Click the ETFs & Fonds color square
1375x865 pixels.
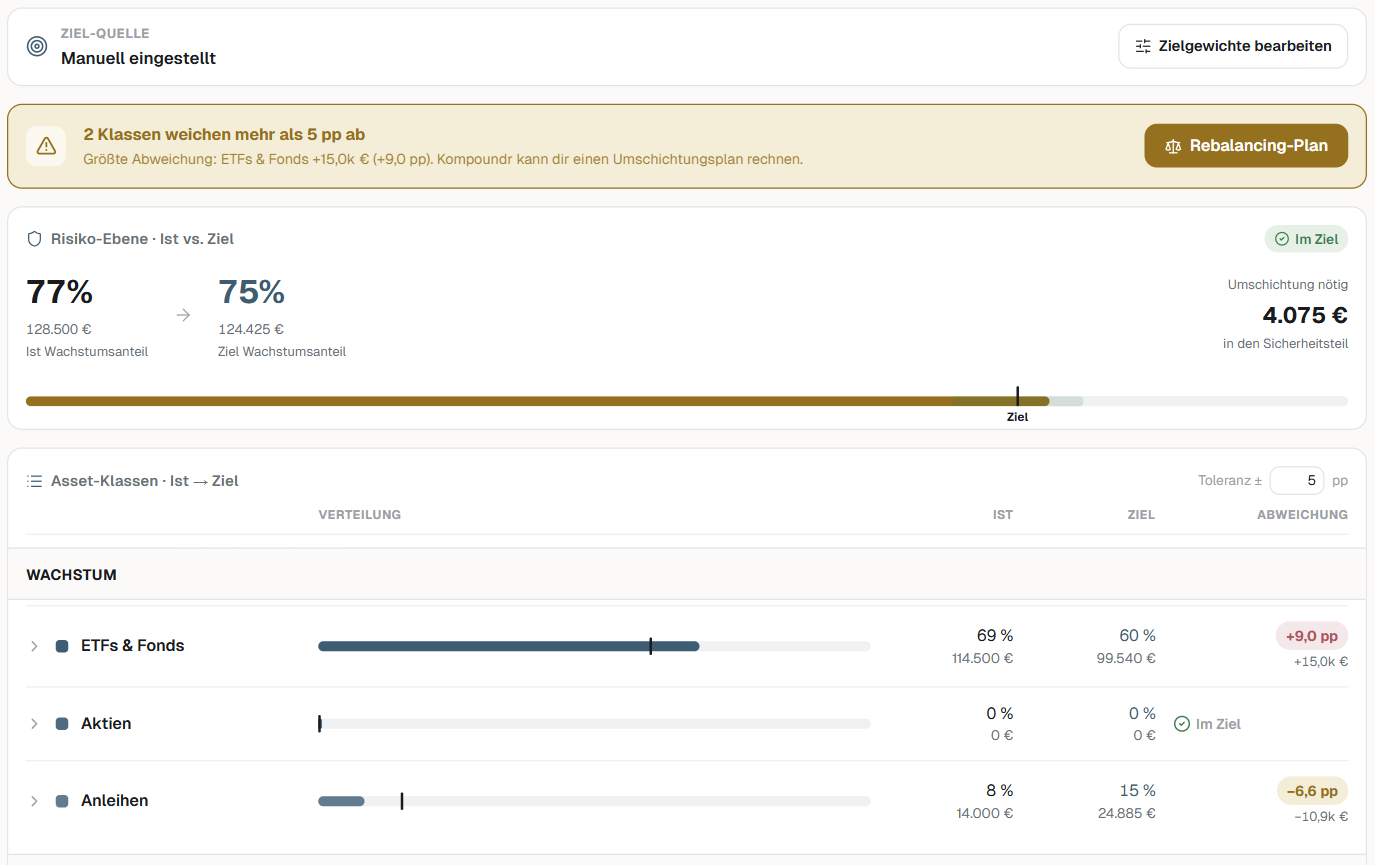tap(62, 646)
